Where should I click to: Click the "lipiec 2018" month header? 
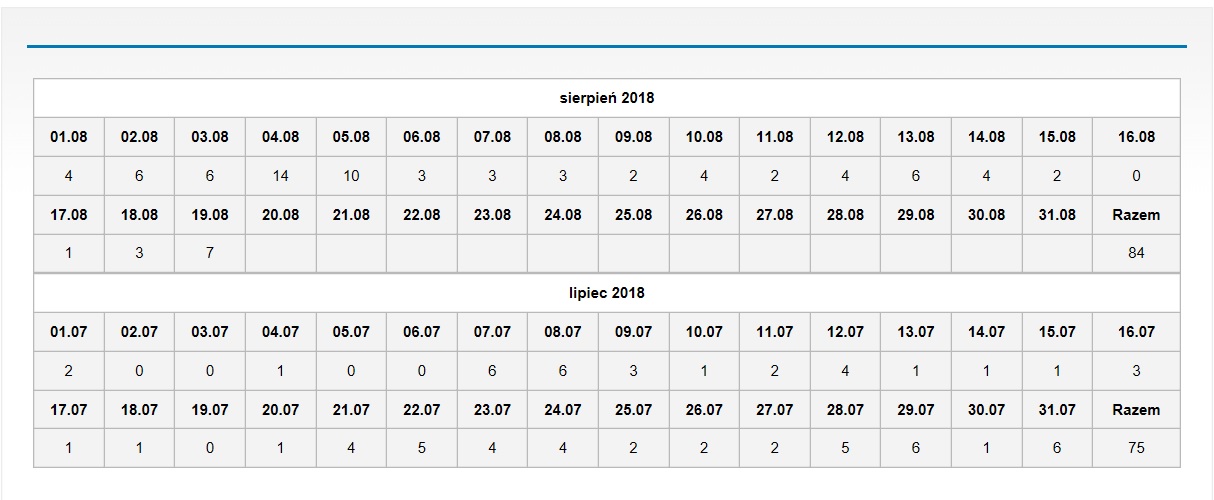607,293
